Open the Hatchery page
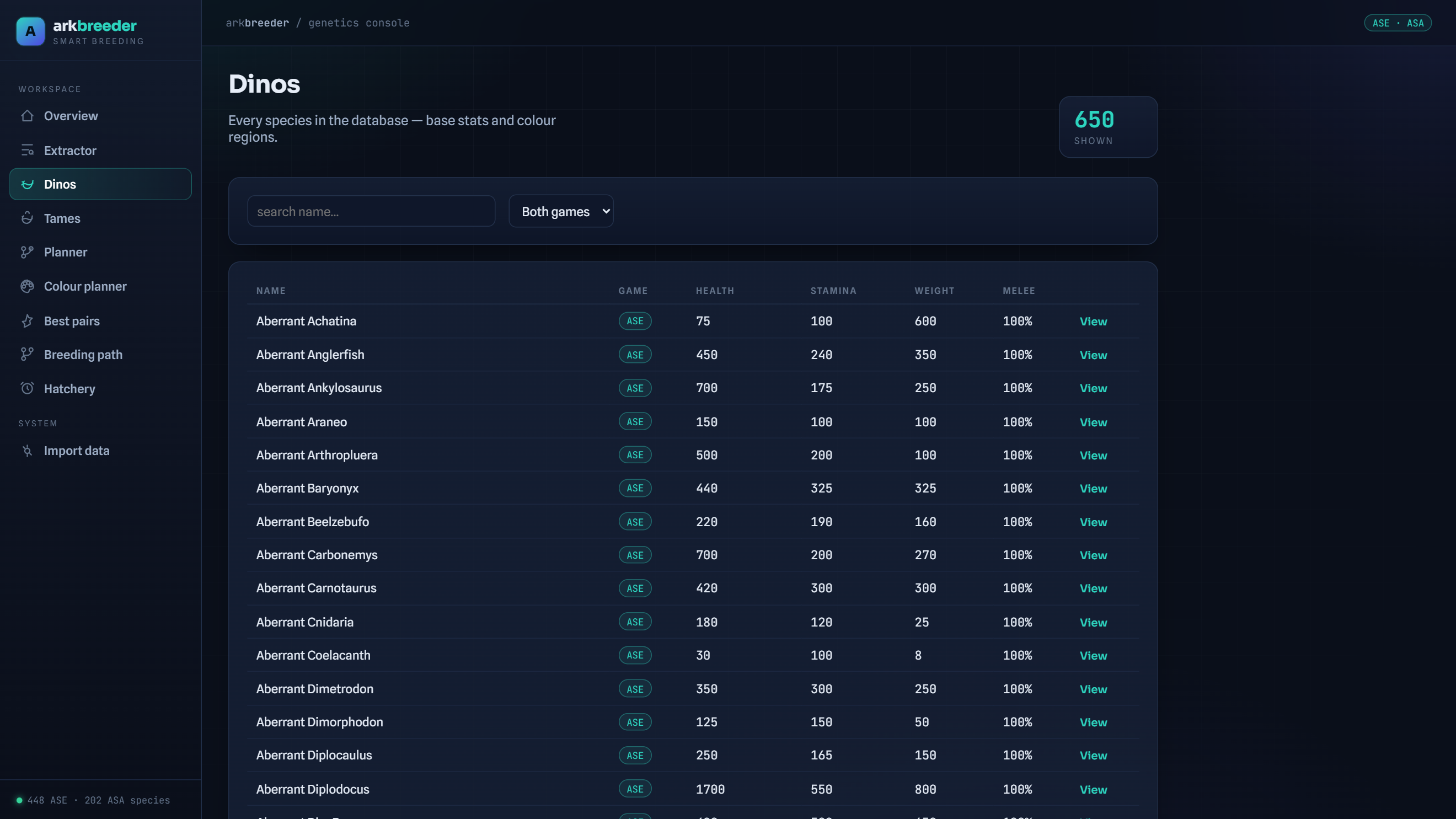Image resolution: width=1456 pixels, height=819 pixels. [100, 388]
